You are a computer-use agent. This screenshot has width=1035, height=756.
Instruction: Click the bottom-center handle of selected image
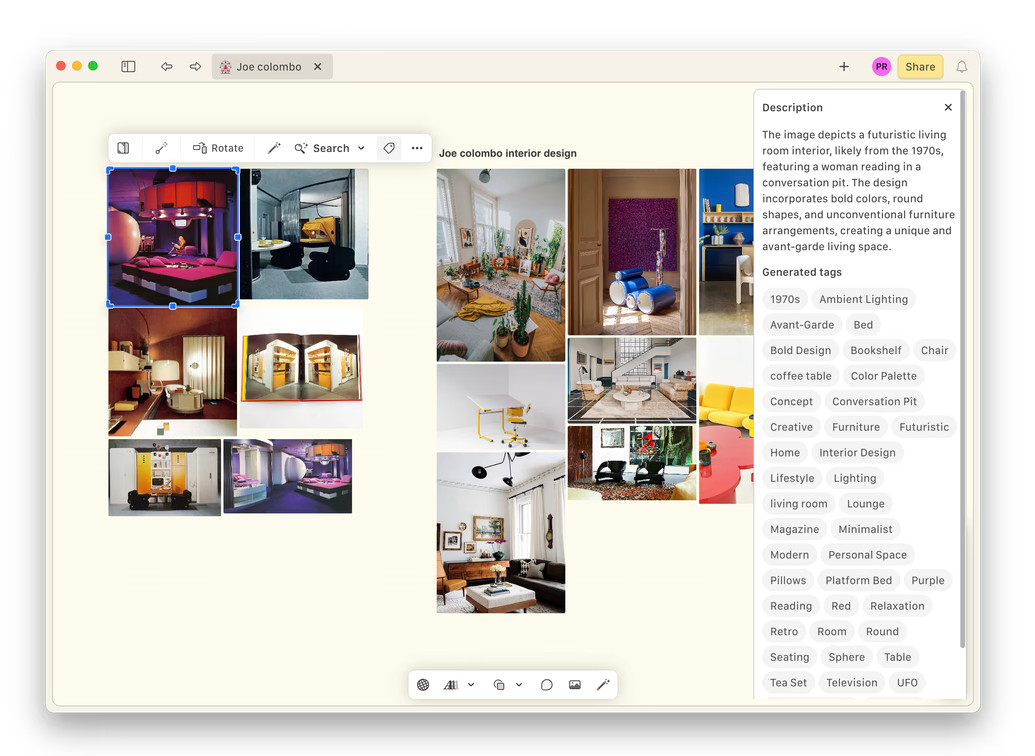[173, 306]
